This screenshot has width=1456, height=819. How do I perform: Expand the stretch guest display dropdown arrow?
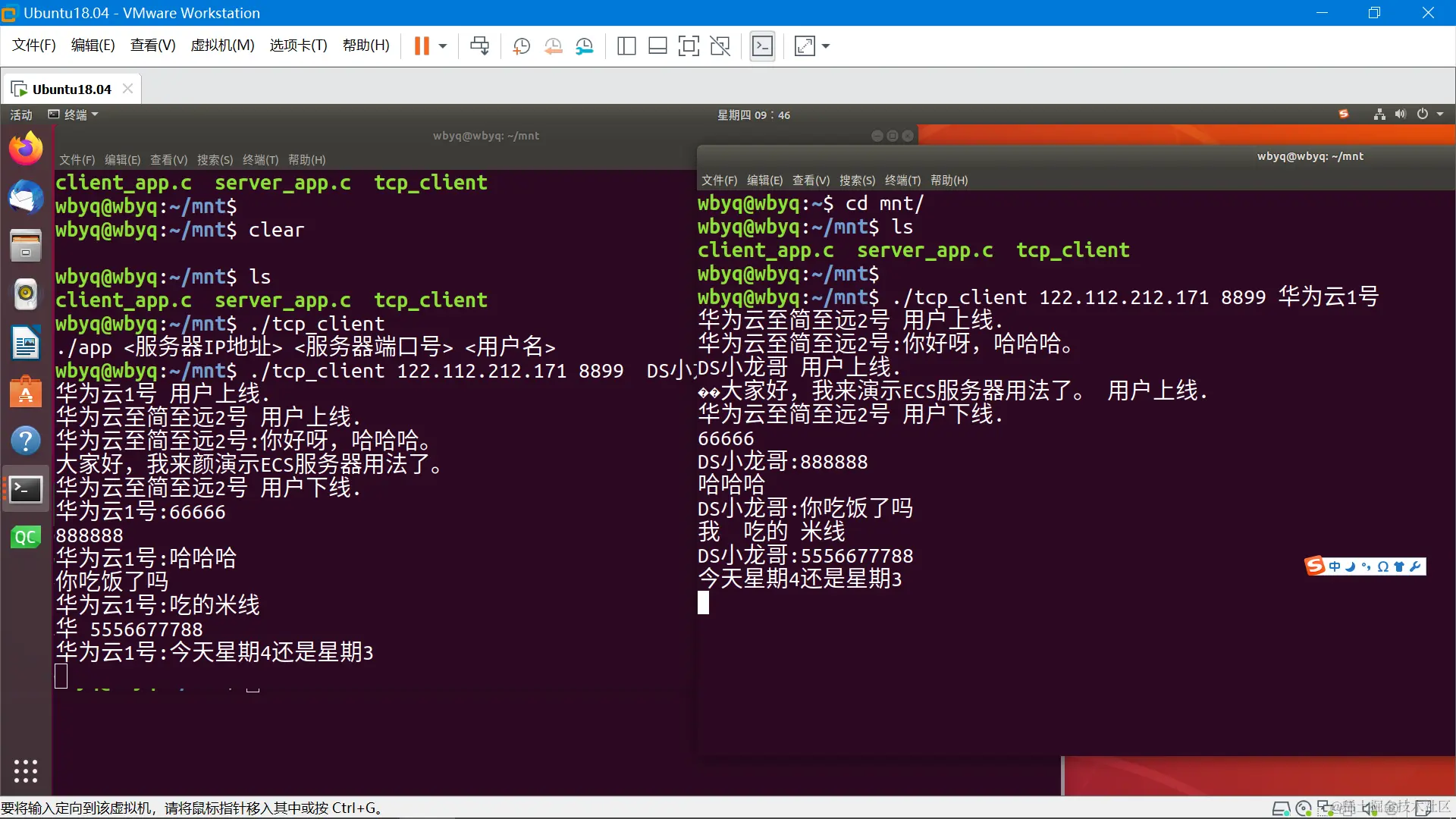[826, 46]
